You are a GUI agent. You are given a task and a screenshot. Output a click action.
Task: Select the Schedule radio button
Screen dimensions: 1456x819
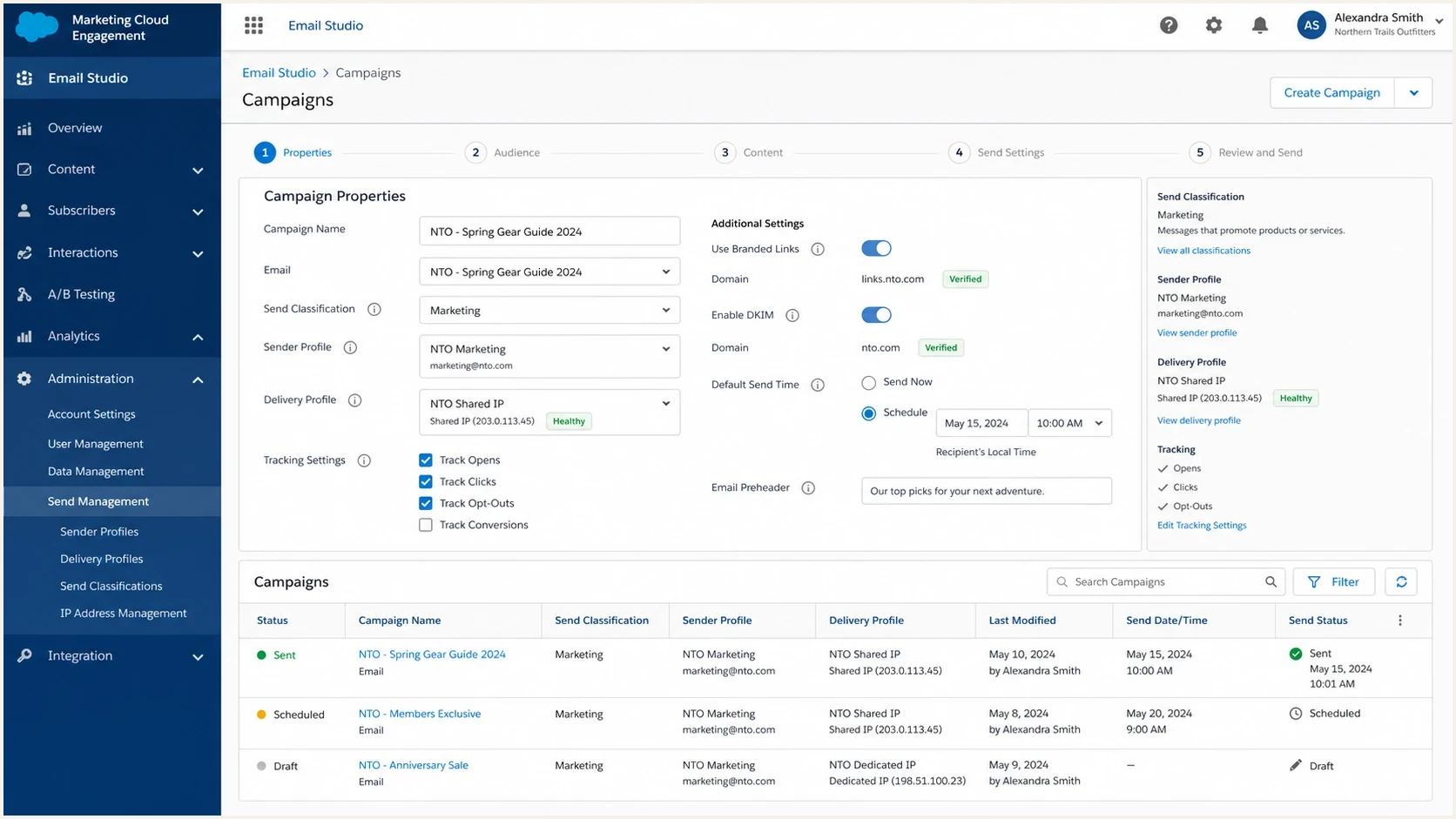click(868, 413)
